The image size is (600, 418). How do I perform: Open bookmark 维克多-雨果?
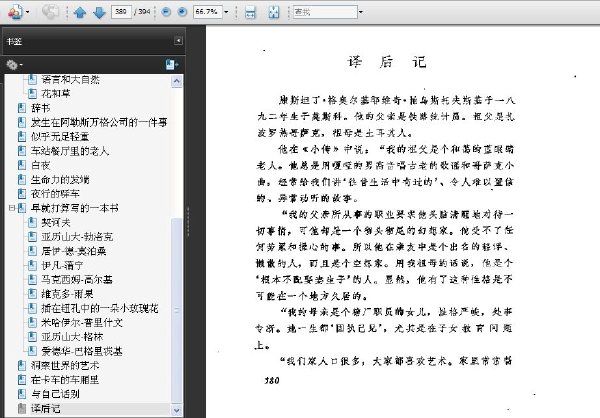[x=67, y=294]
